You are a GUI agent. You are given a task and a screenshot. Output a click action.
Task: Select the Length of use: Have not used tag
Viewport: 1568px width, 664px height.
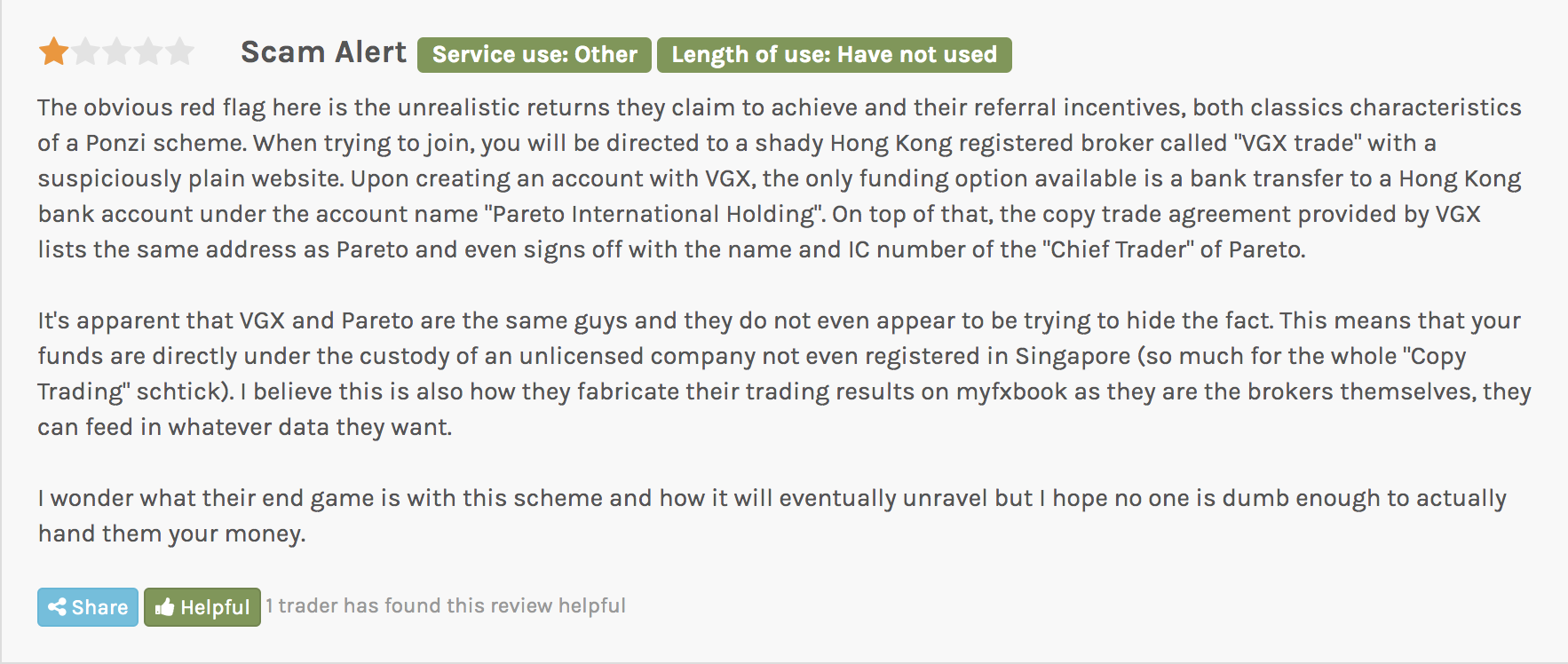click(835, 54)
